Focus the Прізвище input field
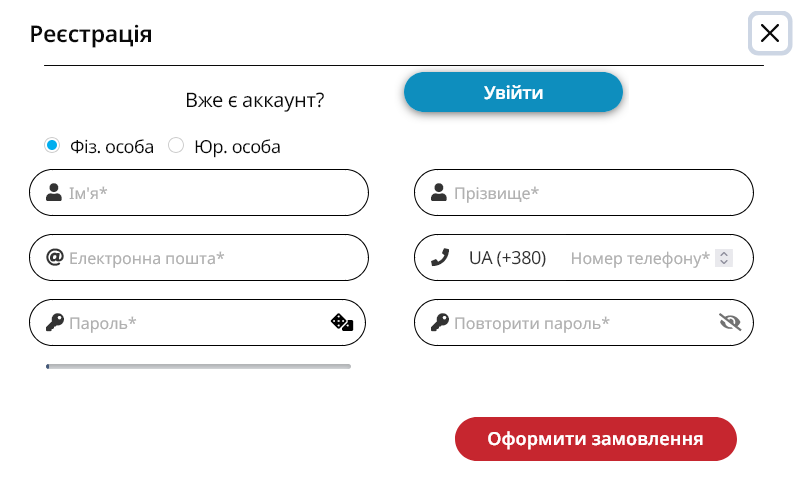 point(584,192)
